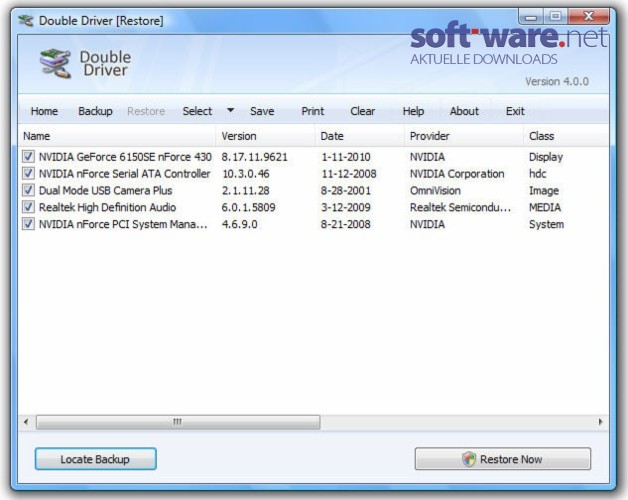This screenshot has height=500, width=628.
Task: Click date 1-11-2010 cell
Action: click(x=346, y=157)
